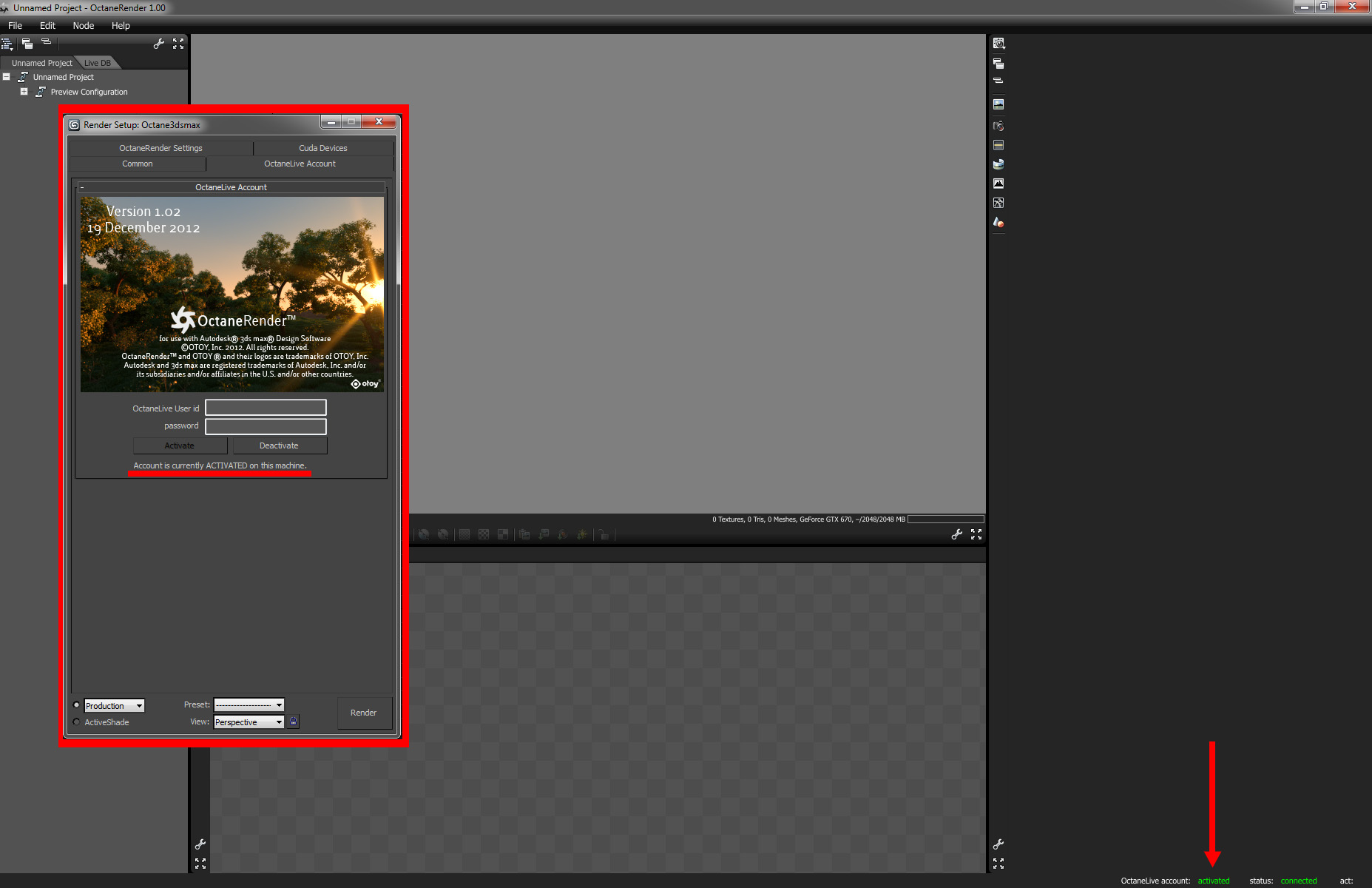Image resolution: width=1372 pixels, height=888 pixels.
Task: Click the landscape picture icon in right toolbar
Action: (x=998, y=104)
